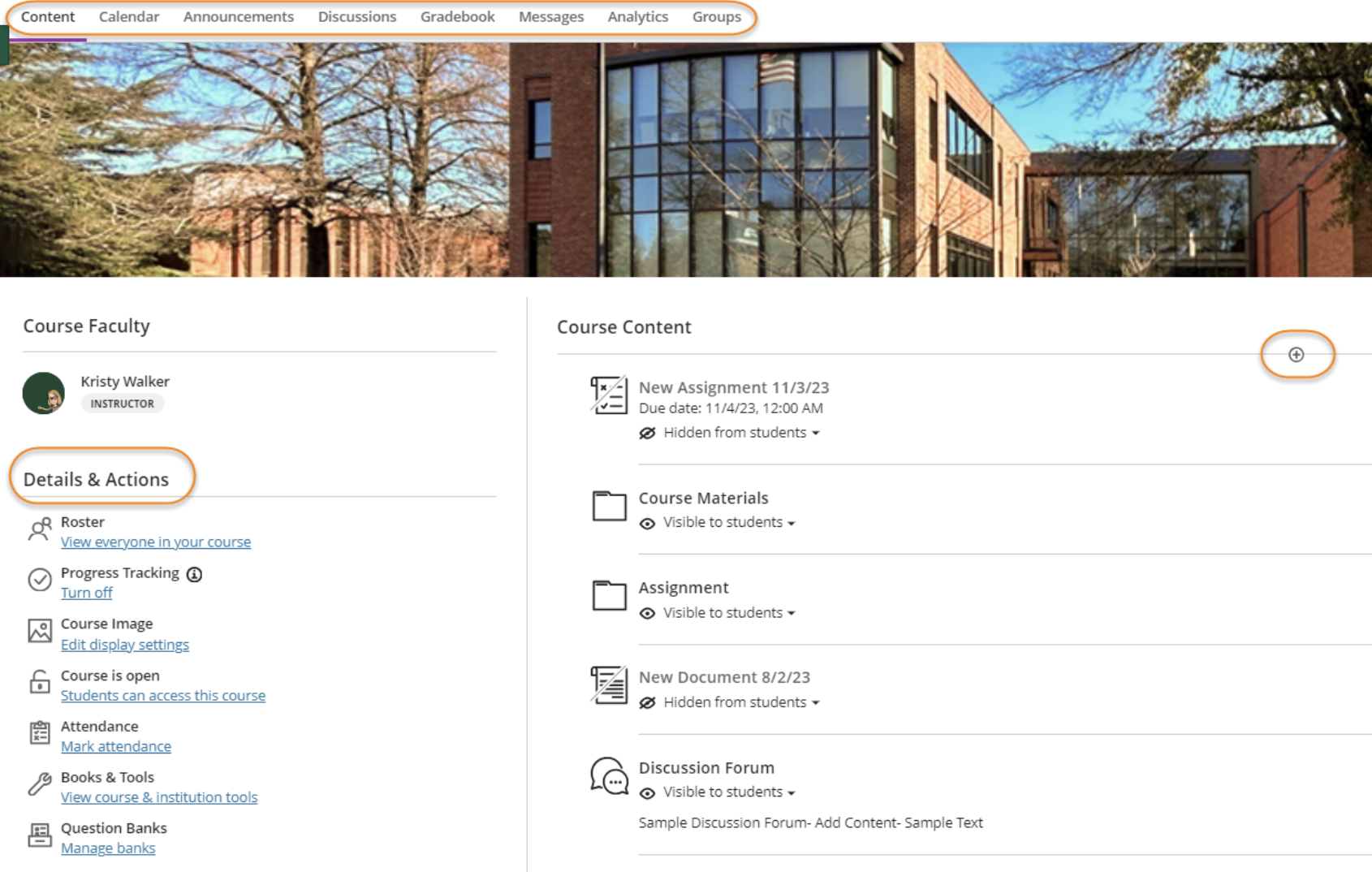Click the Manage banks link

click(x=108, y=848)
